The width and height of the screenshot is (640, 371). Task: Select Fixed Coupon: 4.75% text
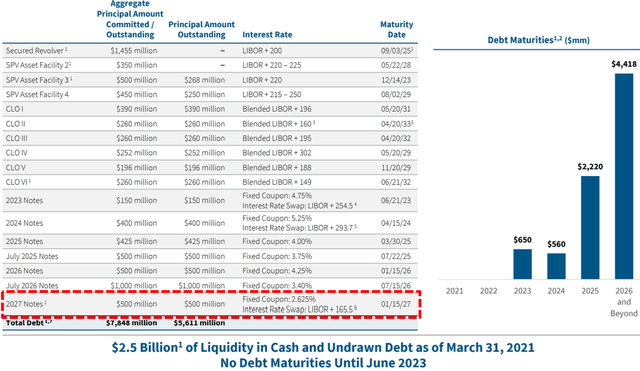(277, 195)
